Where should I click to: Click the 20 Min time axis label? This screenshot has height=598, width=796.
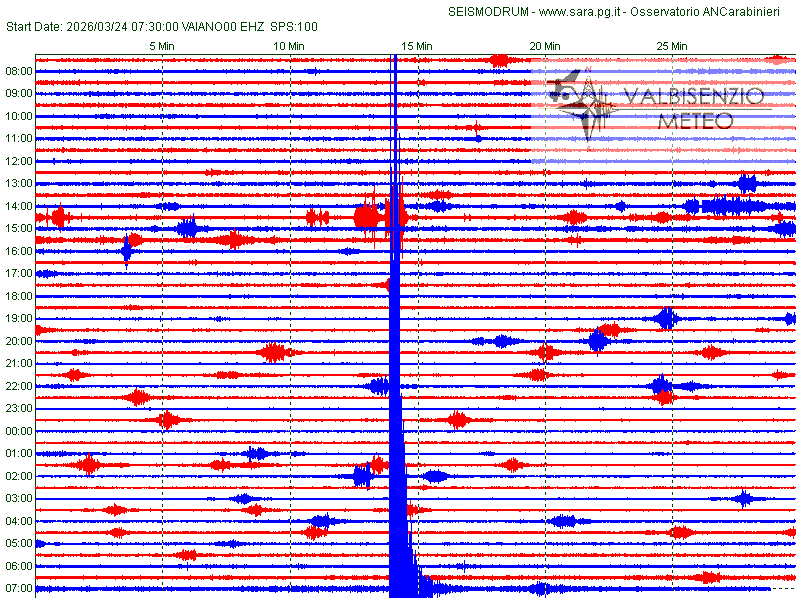click(544, 46)
